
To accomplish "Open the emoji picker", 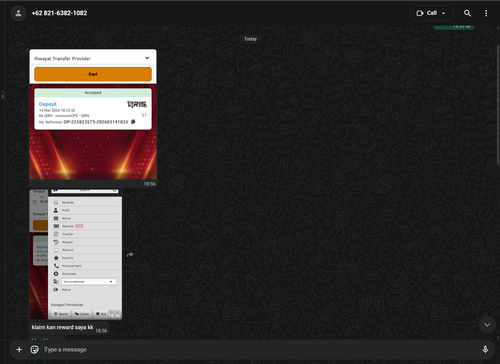I will coord(34,349).
